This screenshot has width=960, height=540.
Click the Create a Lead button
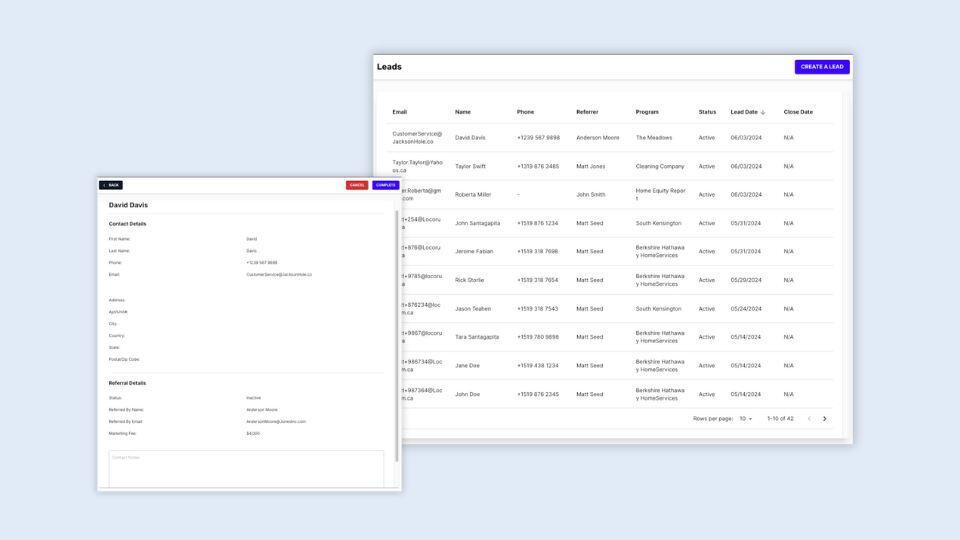click(x=822, y=67)
